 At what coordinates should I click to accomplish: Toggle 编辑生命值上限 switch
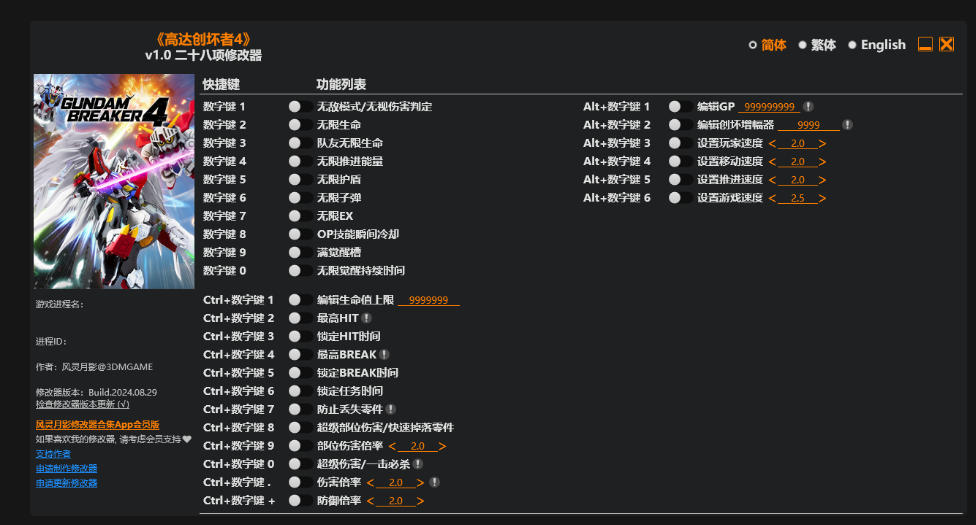[x=300, y=300]
